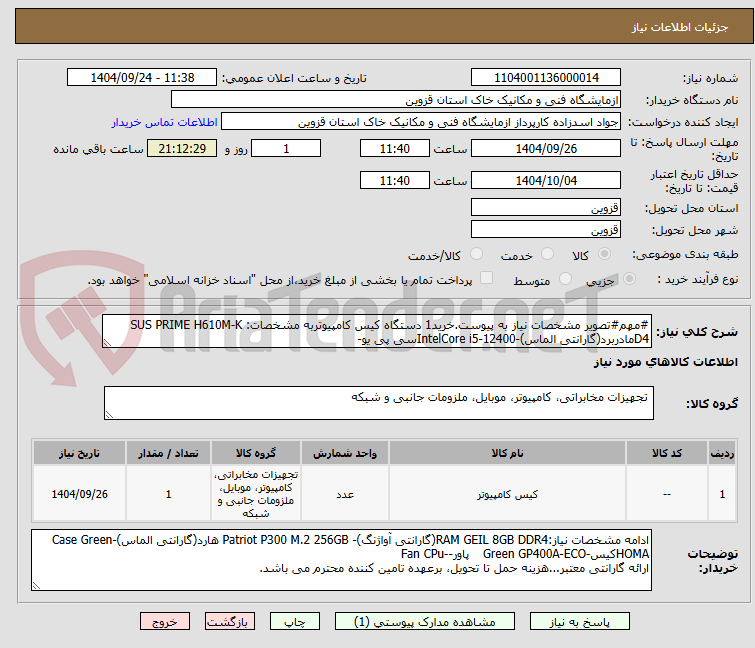Click the remaining time countdown field

[x=181, y=149]
